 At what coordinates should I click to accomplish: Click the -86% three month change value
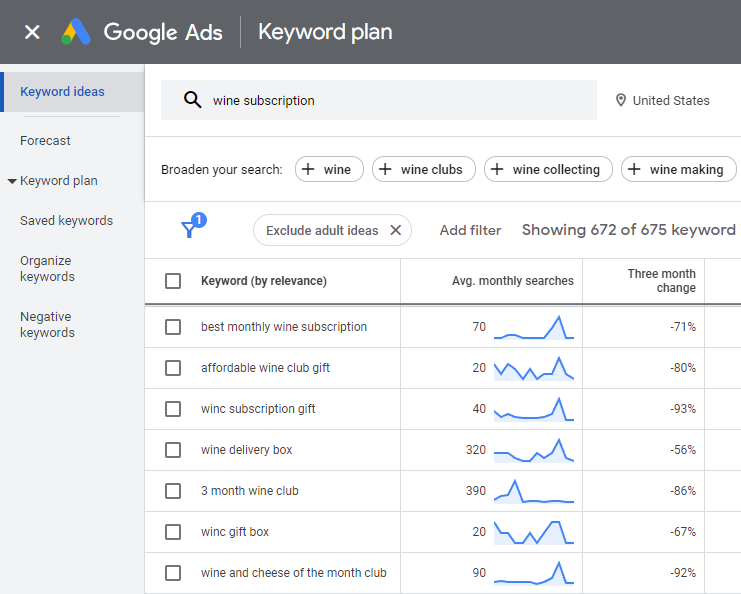[683, 491]
